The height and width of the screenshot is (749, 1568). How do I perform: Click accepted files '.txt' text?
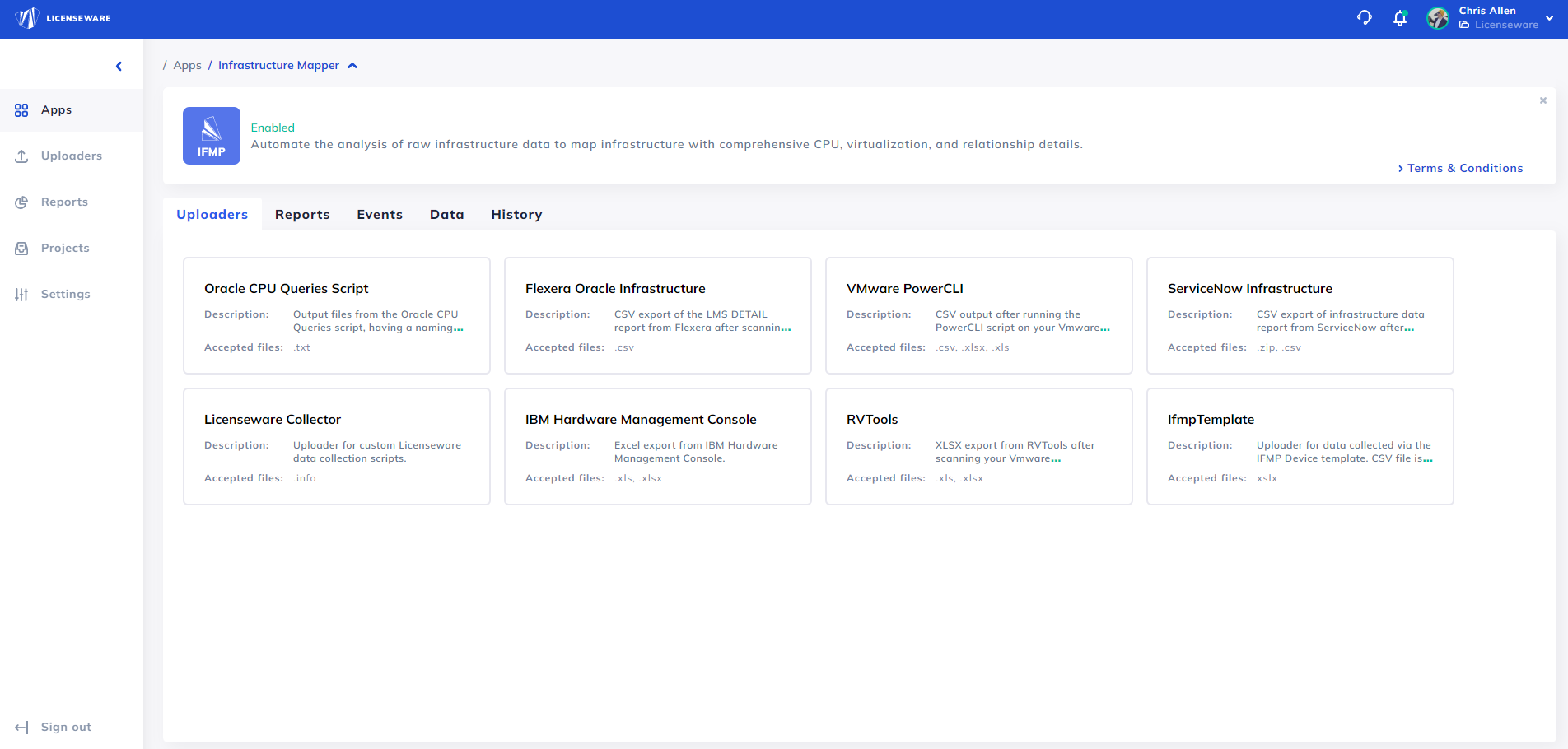coord(302,347)
